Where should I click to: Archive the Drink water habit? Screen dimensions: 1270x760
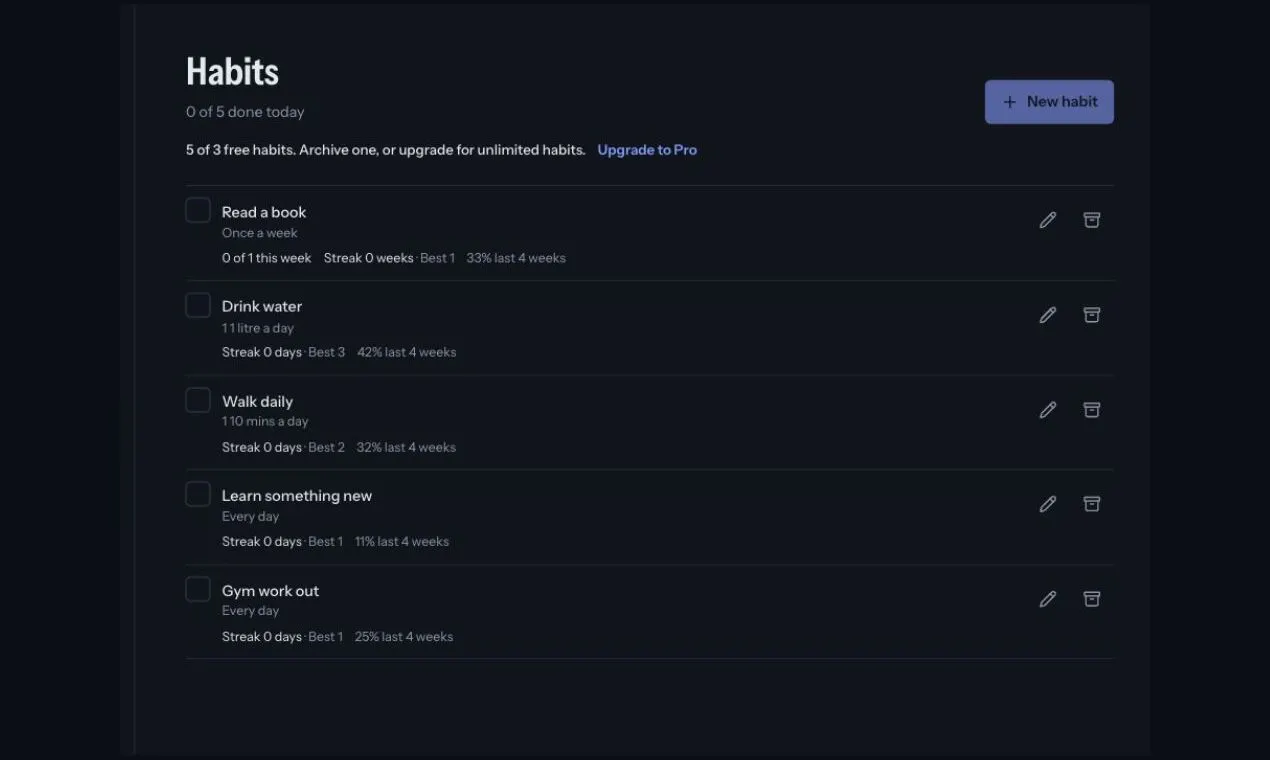click(x=1092, y=315)
